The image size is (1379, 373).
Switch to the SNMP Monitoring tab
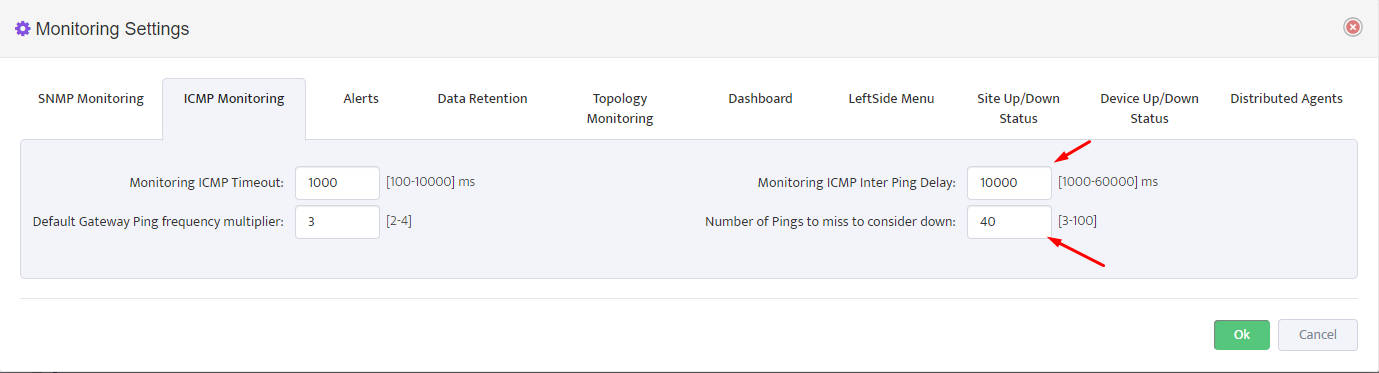91,99
